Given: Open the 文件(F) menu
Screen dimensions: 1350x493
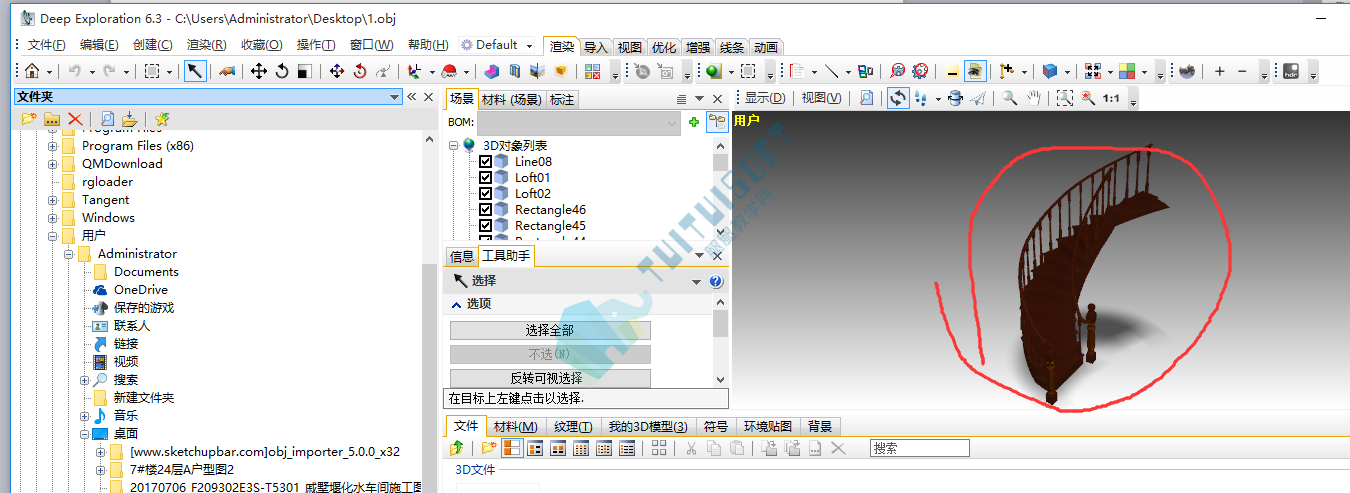Looking at the screenshot, I should click(46, 45).
